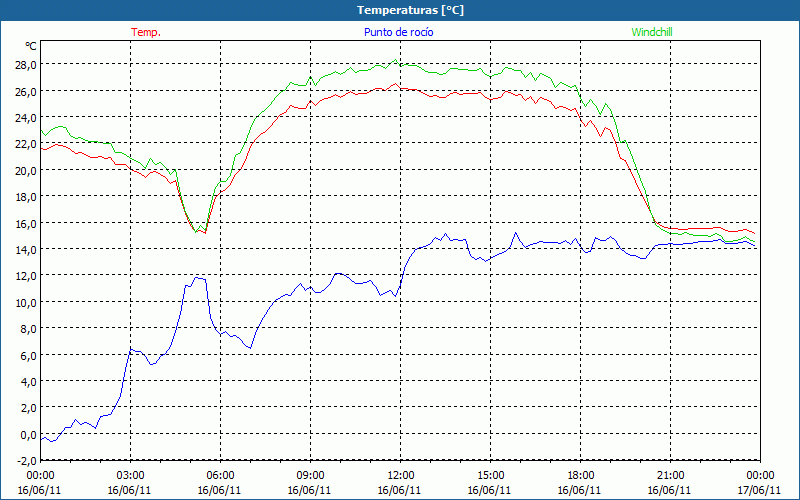Click the Windchill legend label
The width and height of the screenshot is (800, 500).
pyautogui.click(x=652, y=32)
